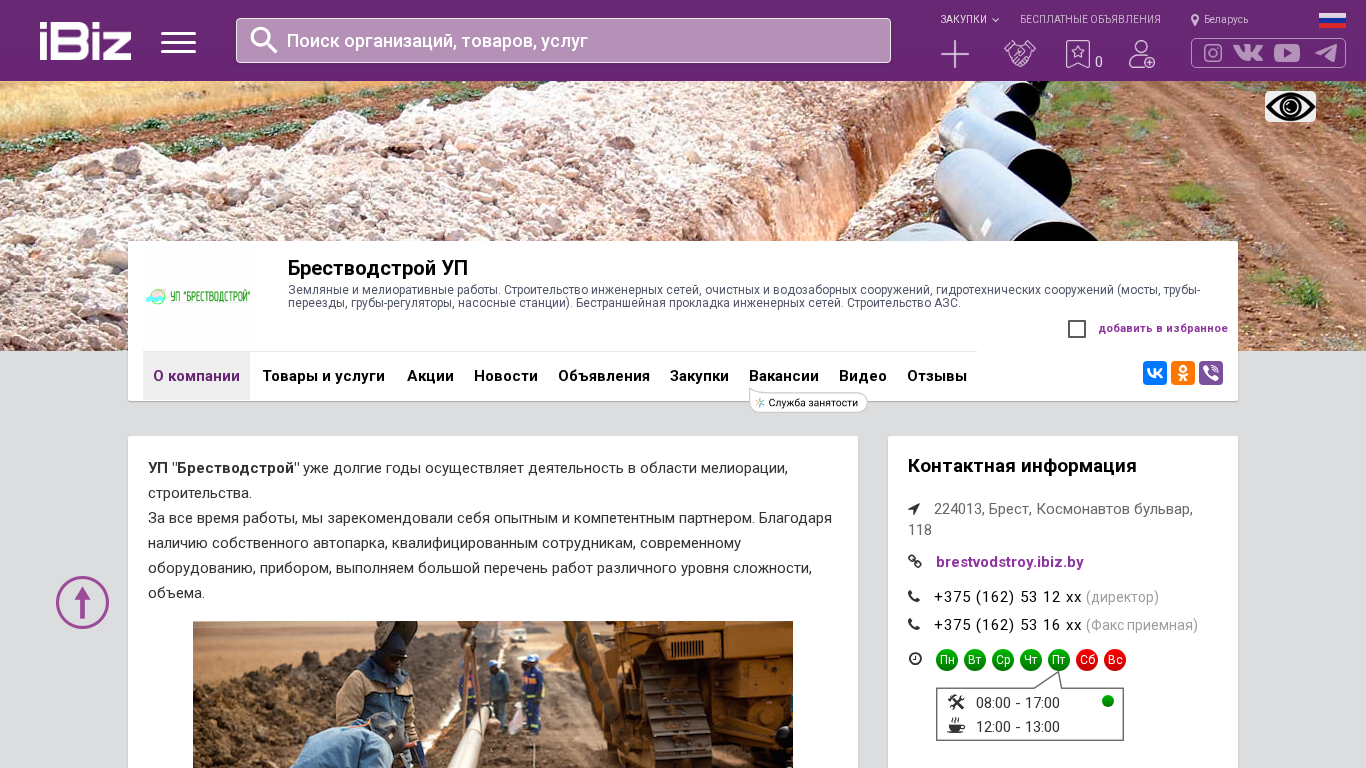Click the user registration profile icon
Image resolution: width=1366 pixels, height=768 pixels.
1142,54
